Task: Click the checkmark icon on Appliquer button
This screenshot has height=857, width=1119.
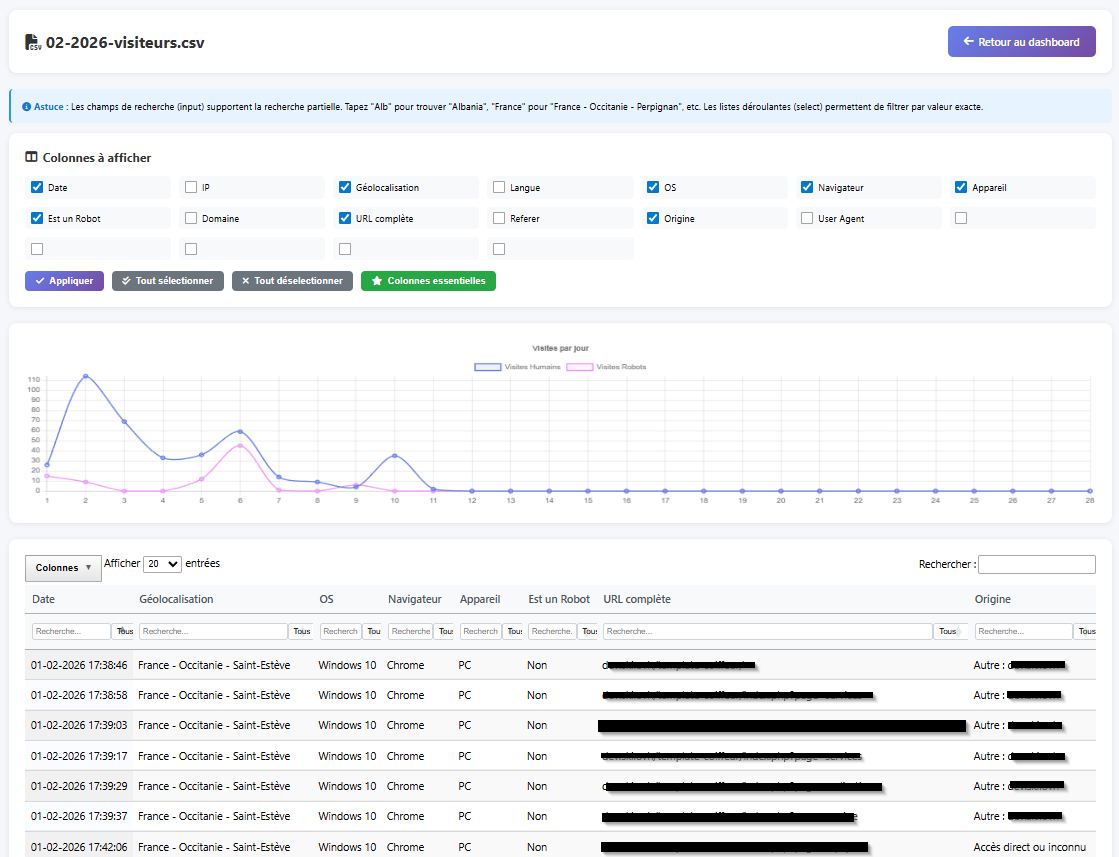Action: (40, 281)
